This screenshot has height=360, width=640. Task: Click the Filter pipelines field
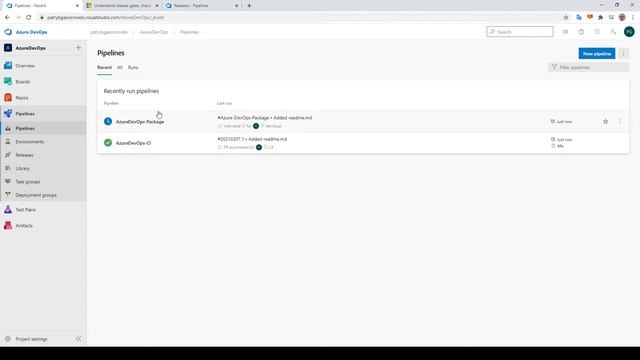588,67
